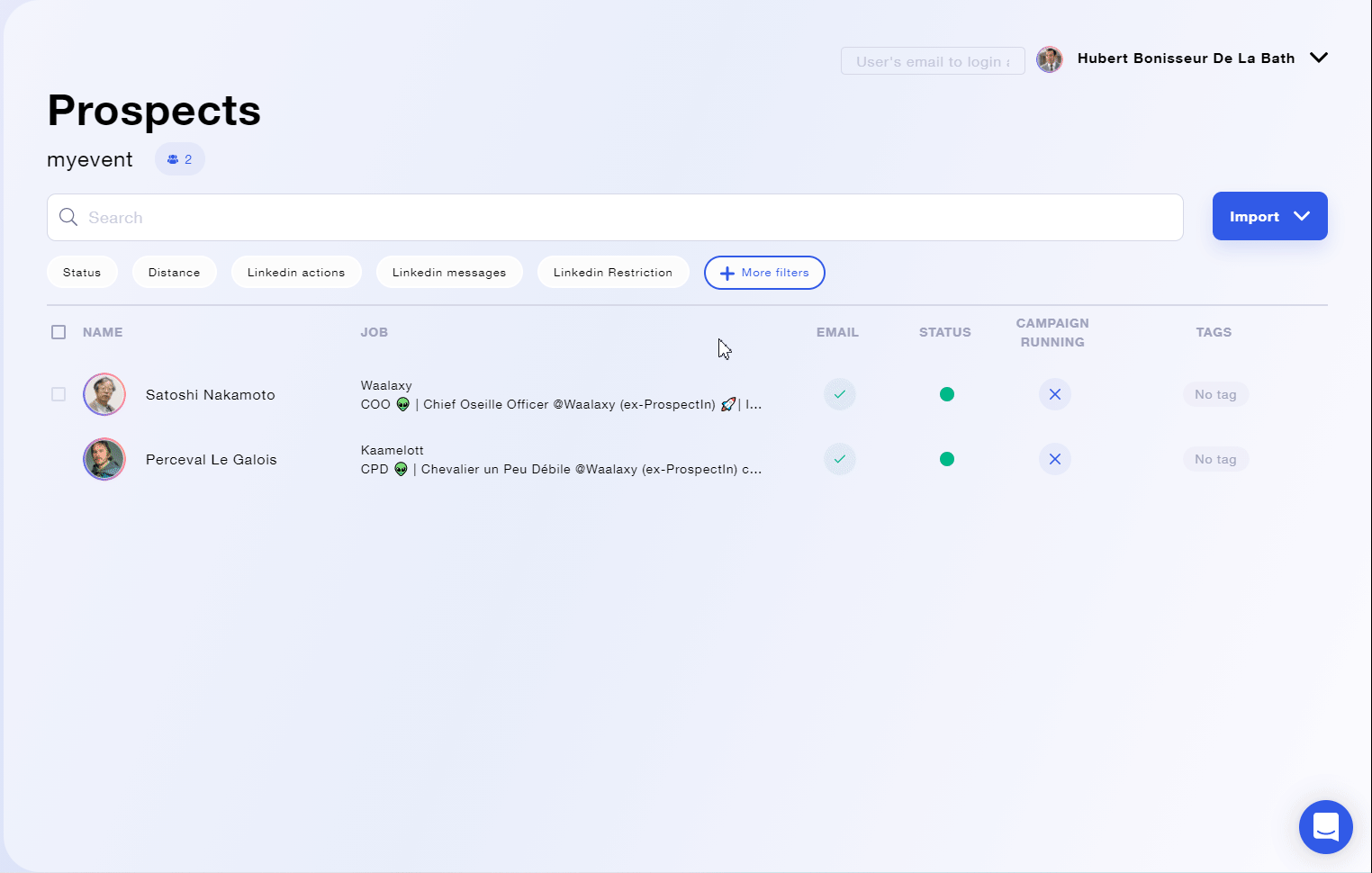
Task: Click Satoshi Nakamoto's email checkmark icon
Action: (x=839, y=394)
